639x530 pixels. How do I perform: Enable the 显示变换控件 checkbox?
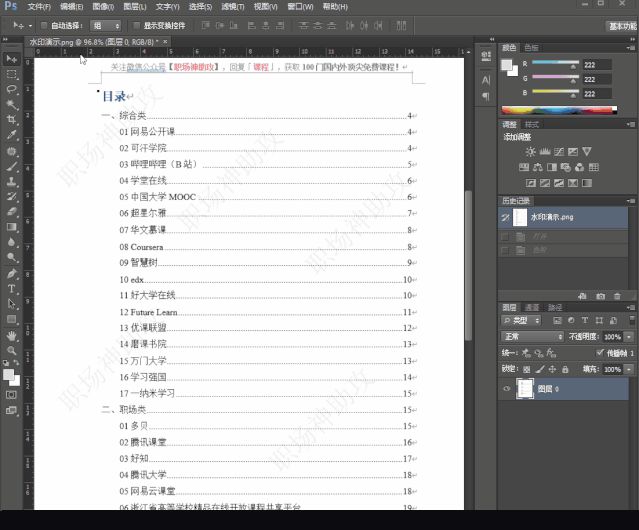point(137,26)
